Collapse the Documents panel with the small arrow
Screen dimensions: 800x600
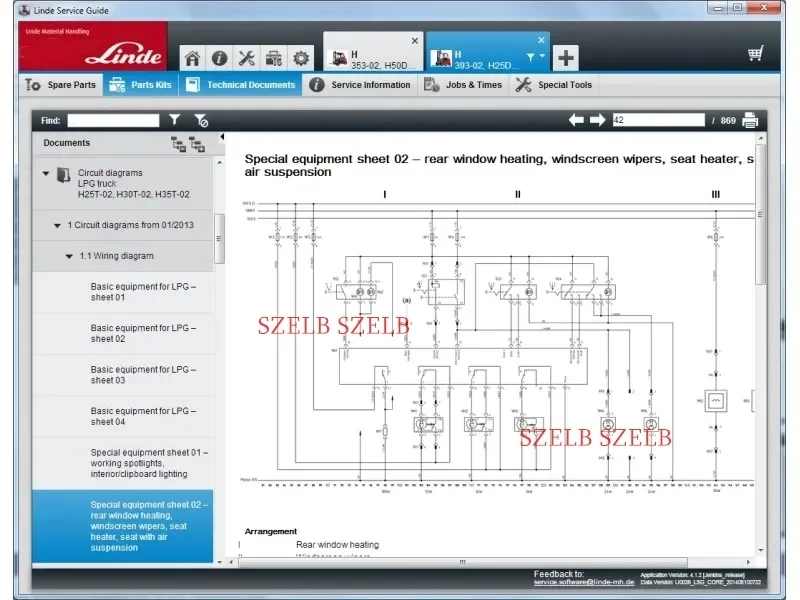222,137
